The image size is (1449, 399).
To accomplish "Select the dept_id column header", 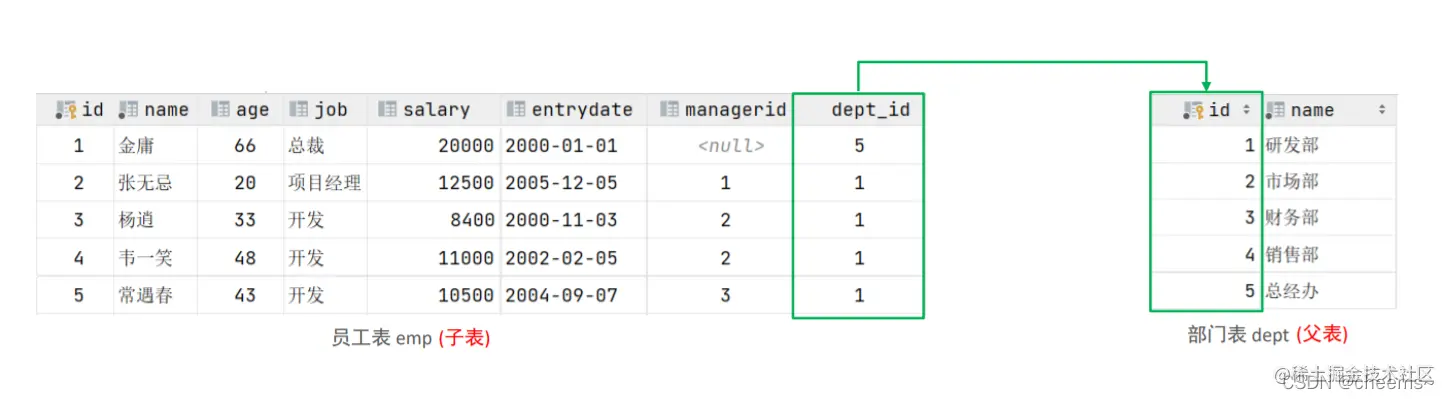I will [x=858, y=110].
